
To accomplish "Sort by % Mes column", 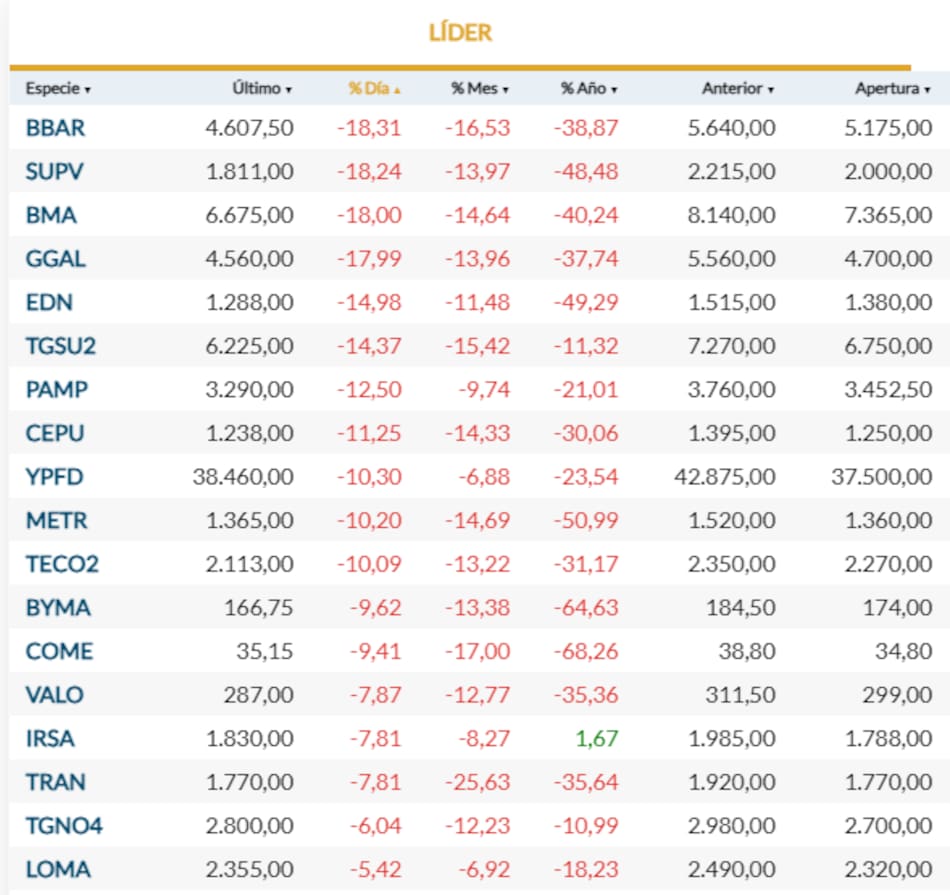I will pyautogui.click(x=479, y=88).
